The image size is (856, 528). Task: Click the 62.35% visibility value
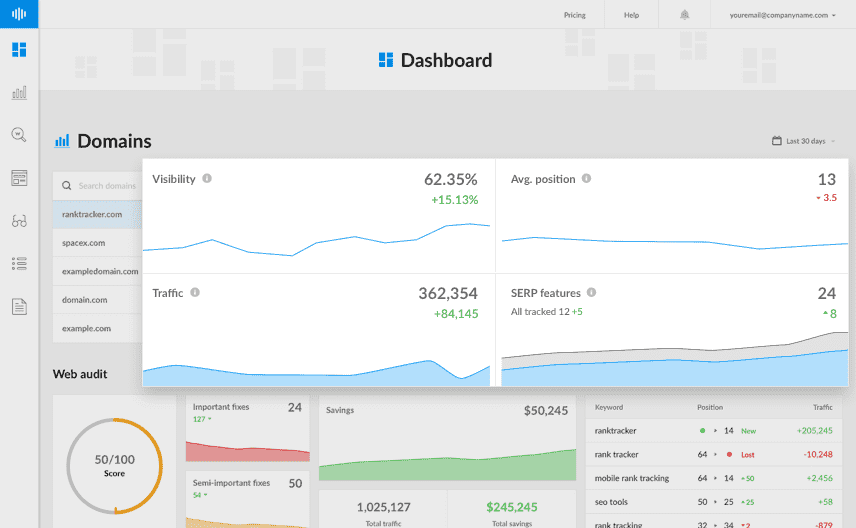pos(450,179)
